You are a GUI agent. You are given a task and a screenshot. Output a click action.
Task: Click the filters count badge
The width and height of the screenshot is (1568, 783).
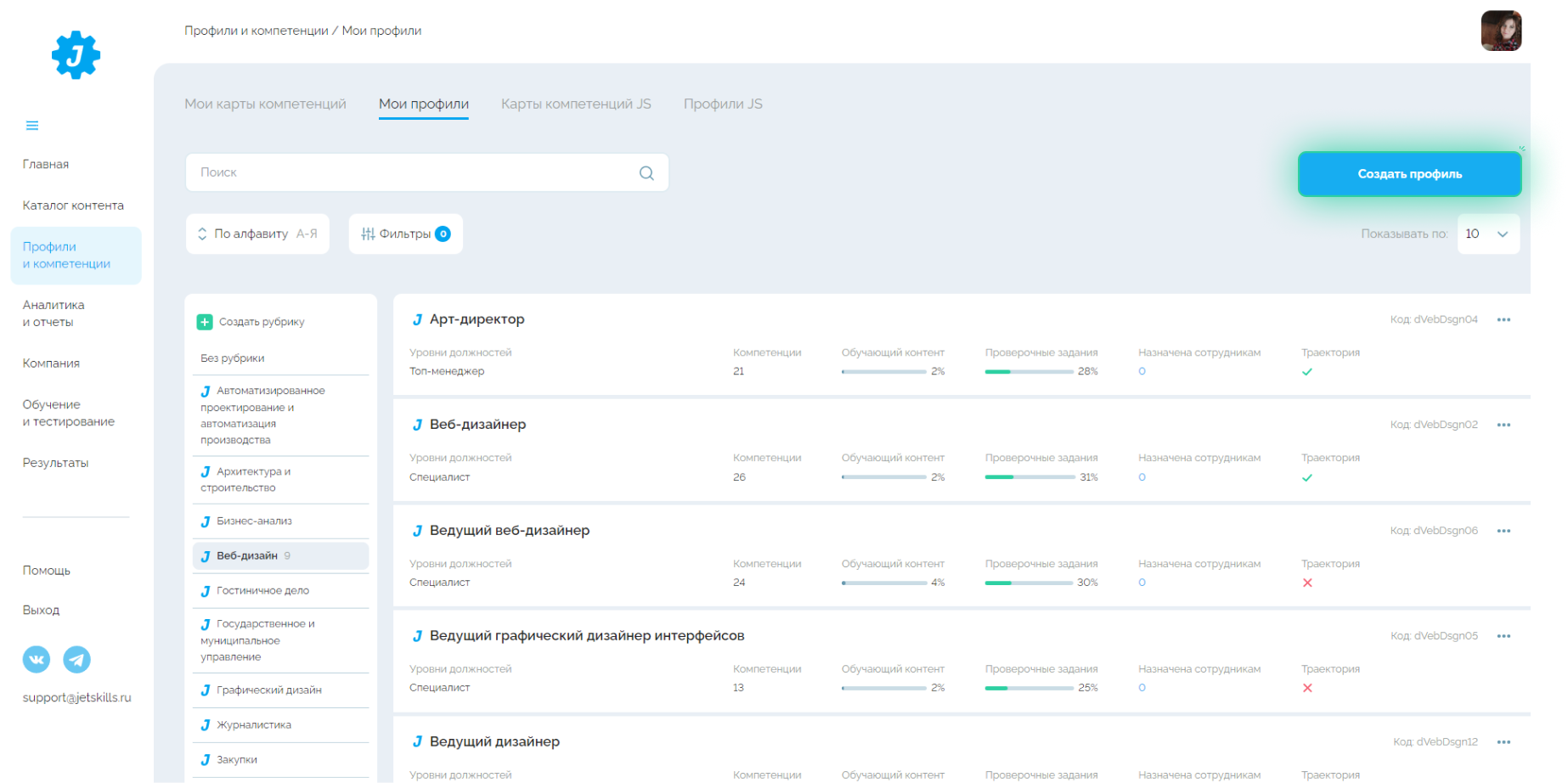tap(443, 234)
